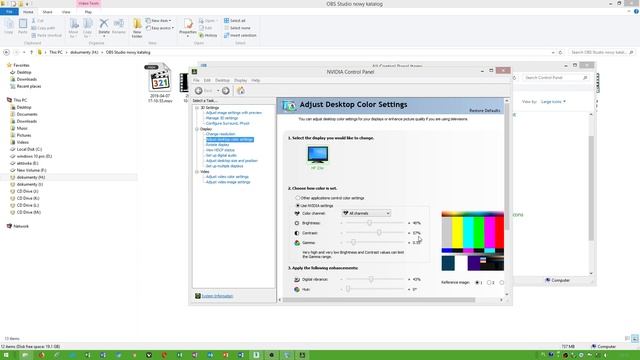The width and height of the screenshot is (640, 360).
Task: Click the Rename ribbon icon
Action: click(119, 24)
